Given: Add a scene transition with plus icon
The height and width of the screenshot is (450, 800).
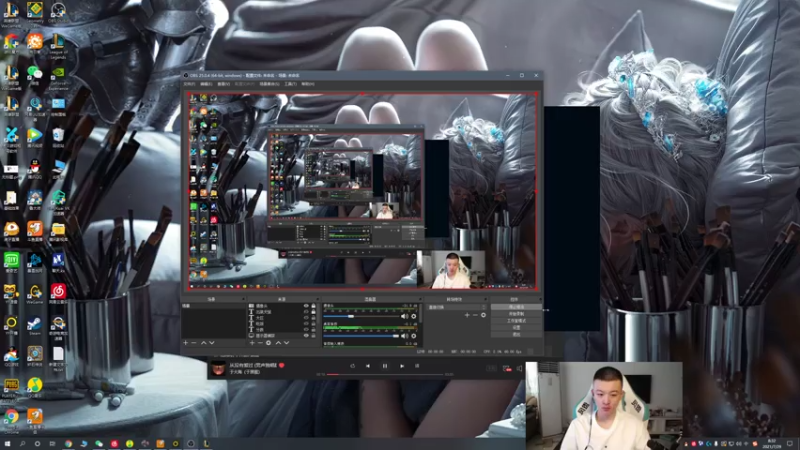Looking at the screenshot, I should tap(467, 315).
